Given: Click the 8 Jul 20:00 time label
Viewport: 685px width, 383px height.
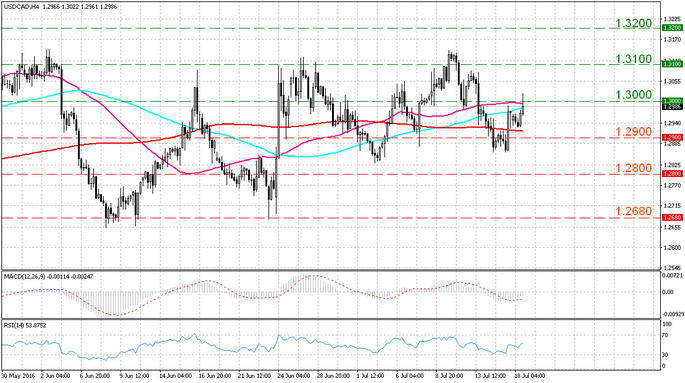Looking at the screenshot, I should (x=449, y=376).
